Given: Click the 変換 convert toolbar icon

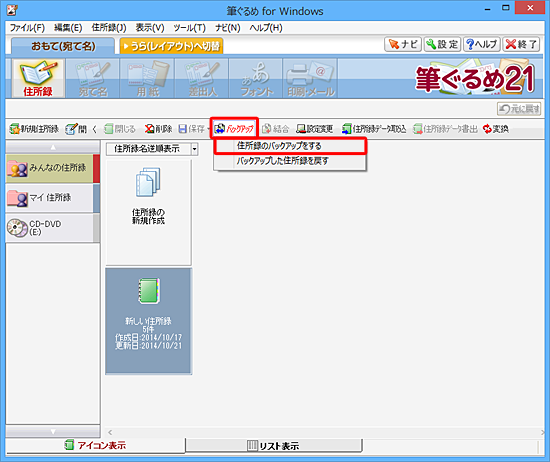Looking at the screenshot, I should pos(496,129).
